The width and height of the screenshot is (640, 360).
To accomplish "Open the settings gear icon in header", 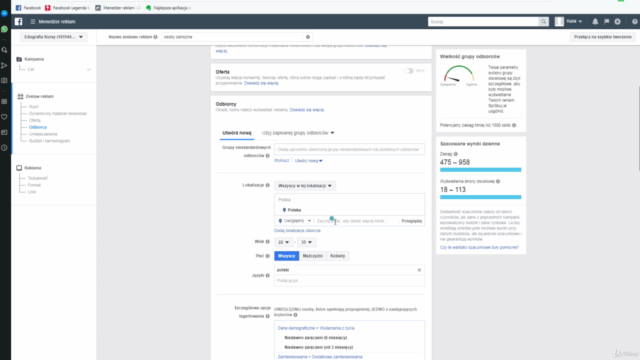I will (618, 22).
